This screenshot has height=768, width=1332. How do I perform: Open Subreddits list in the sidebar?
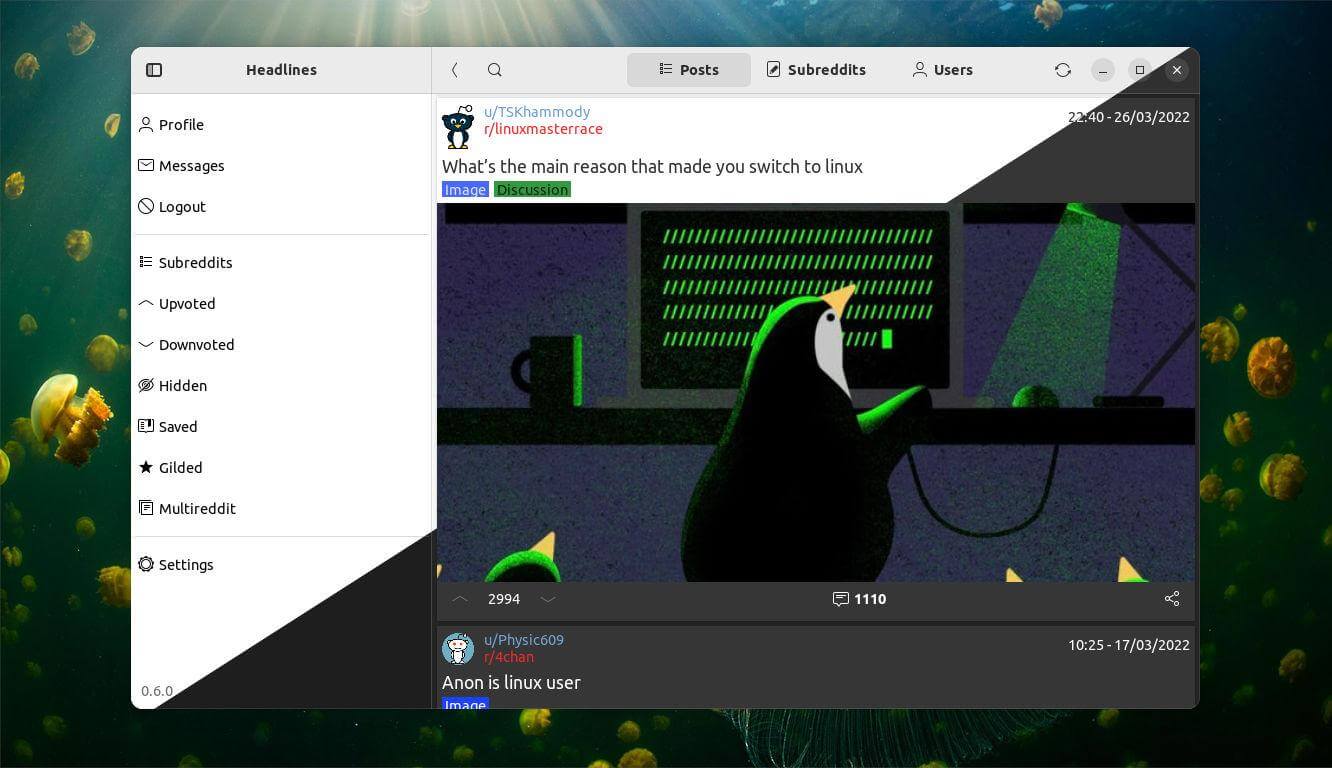[x=281, y=263]
